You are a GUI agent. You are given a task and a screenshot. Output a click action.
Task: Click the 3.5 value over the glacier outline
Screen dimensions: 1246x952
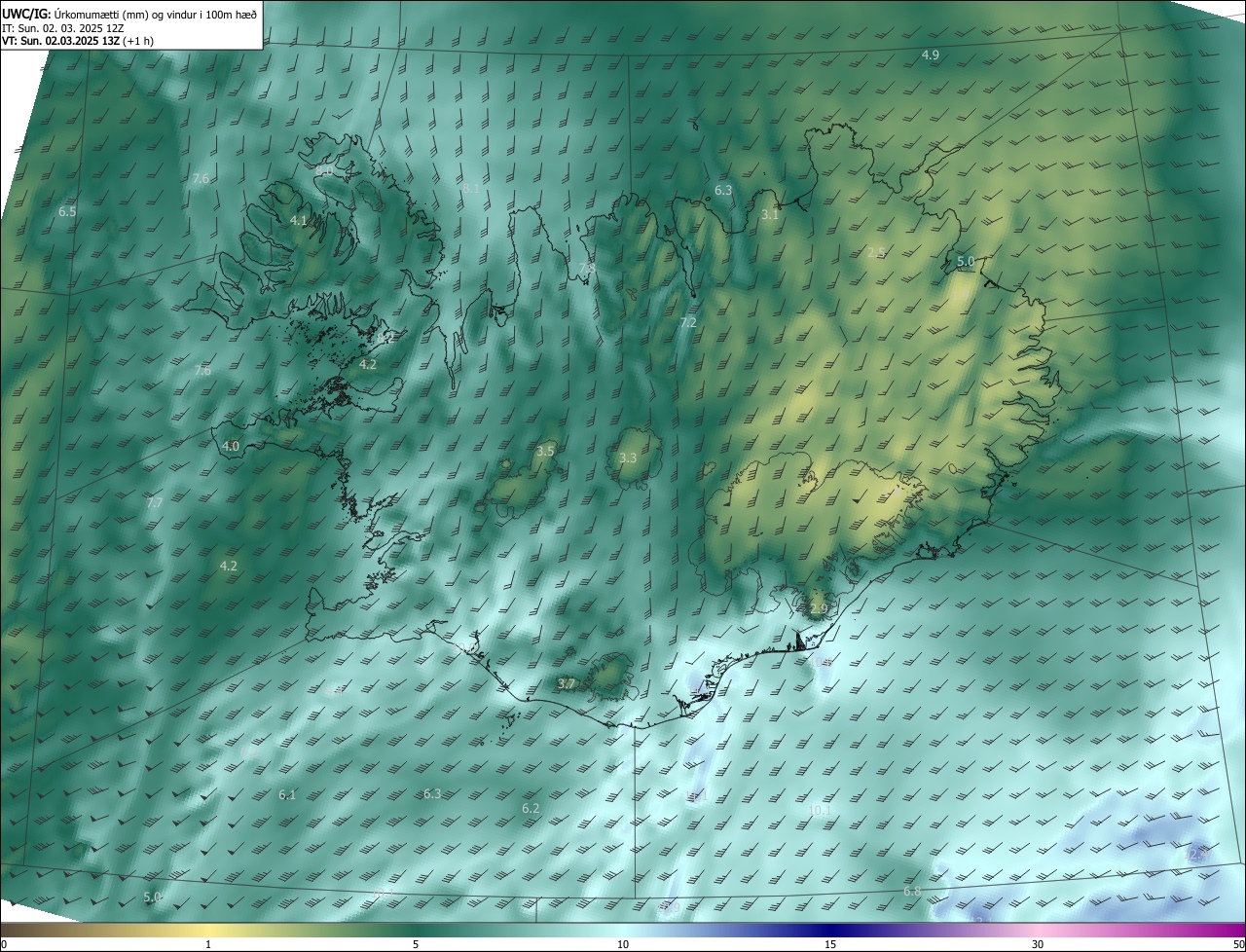(x=545, y=451)
